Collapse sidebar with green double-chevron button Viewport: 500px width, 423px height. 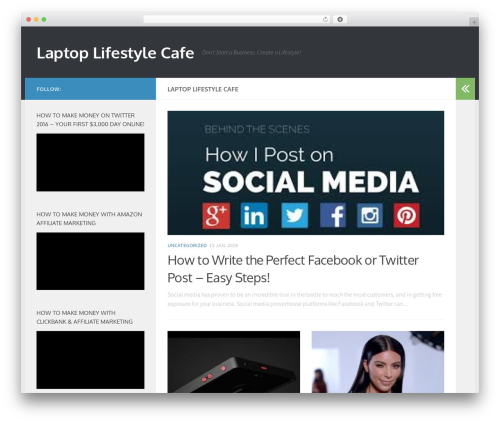pos(465,89)
